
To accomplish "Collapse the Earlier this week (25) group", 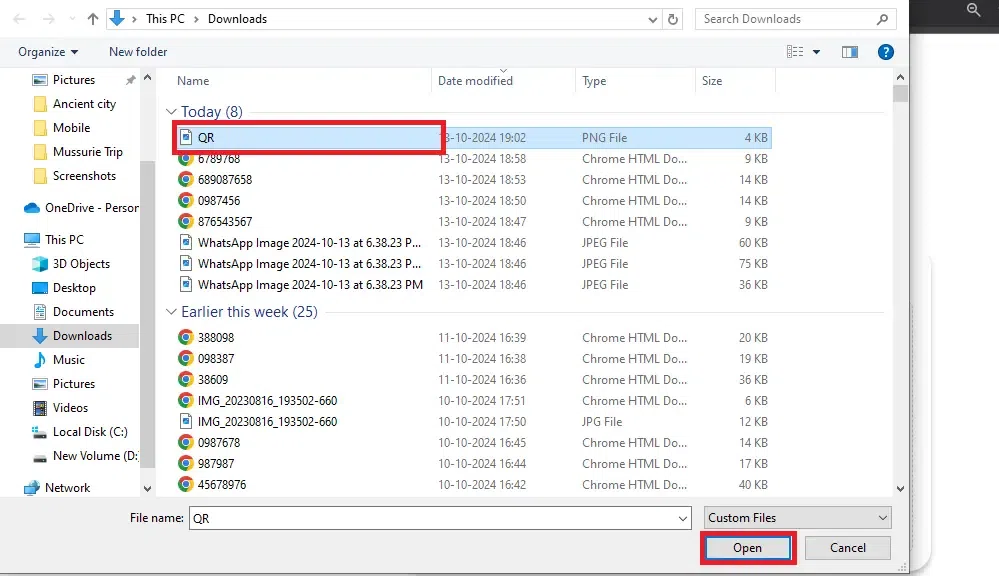I will tap(171, 312).
